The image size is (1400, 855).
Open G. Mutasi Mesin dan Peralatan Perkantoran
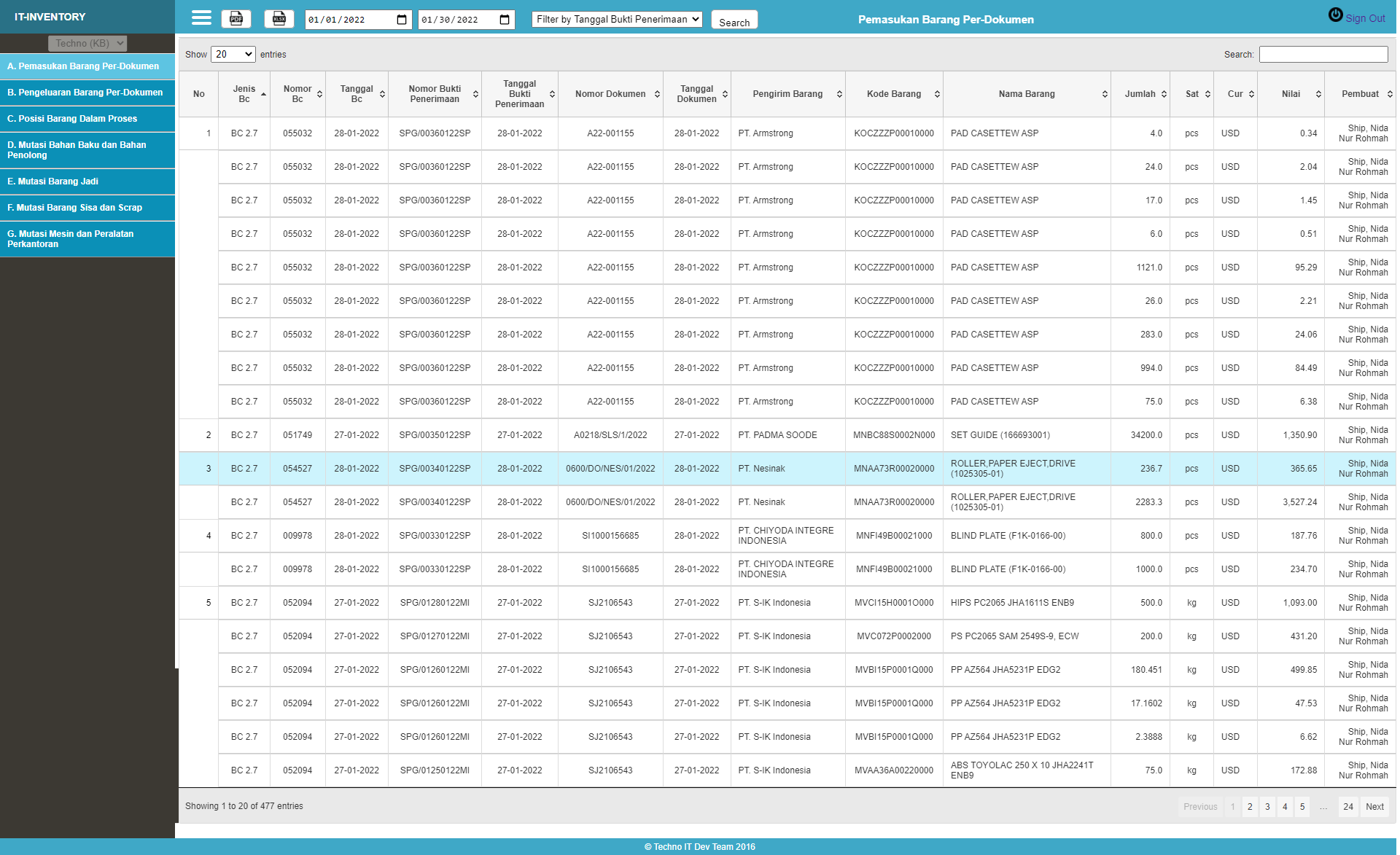pos(87,239)
